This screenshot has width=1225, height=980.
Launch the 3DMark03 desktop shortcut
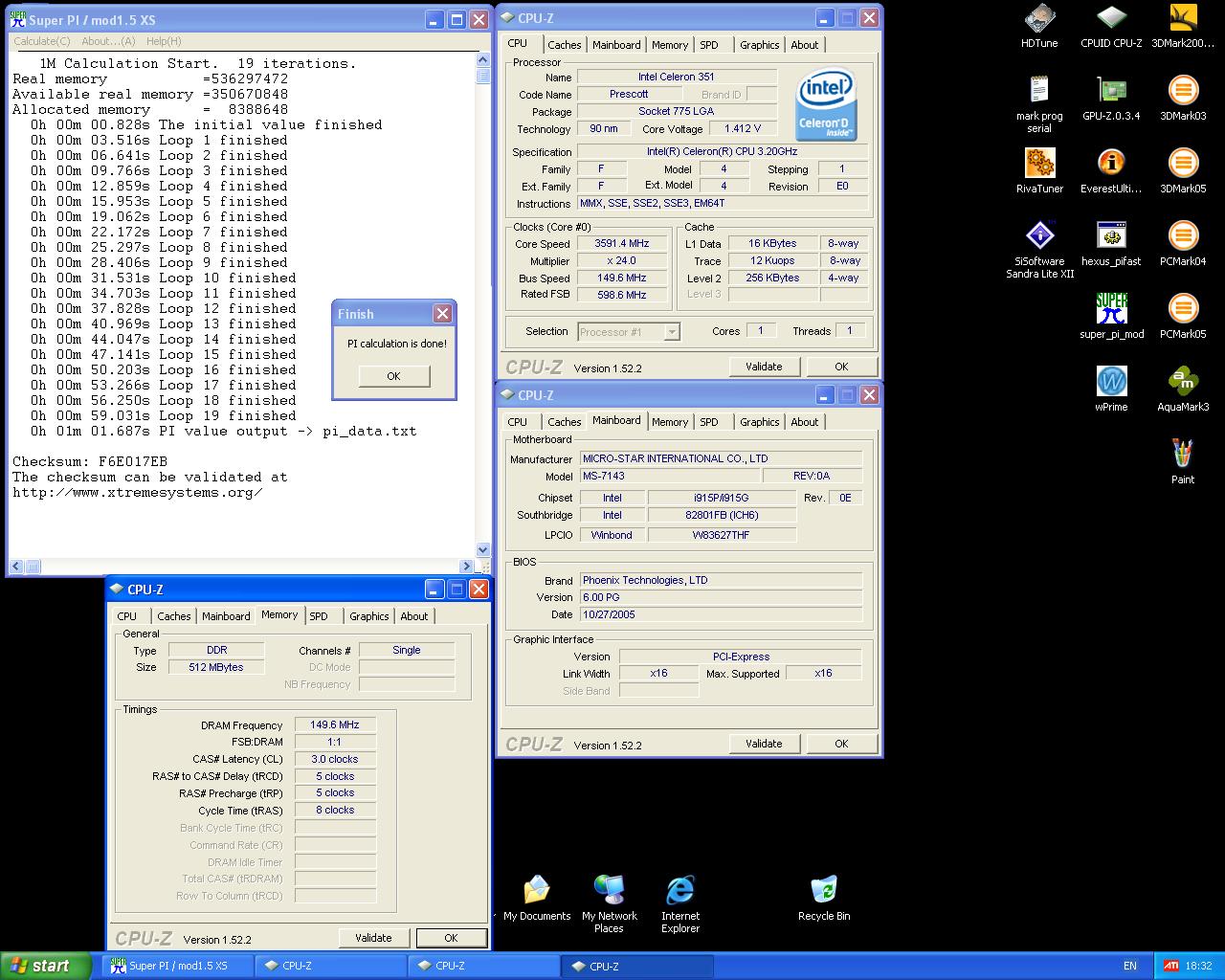click(1183, 99)
